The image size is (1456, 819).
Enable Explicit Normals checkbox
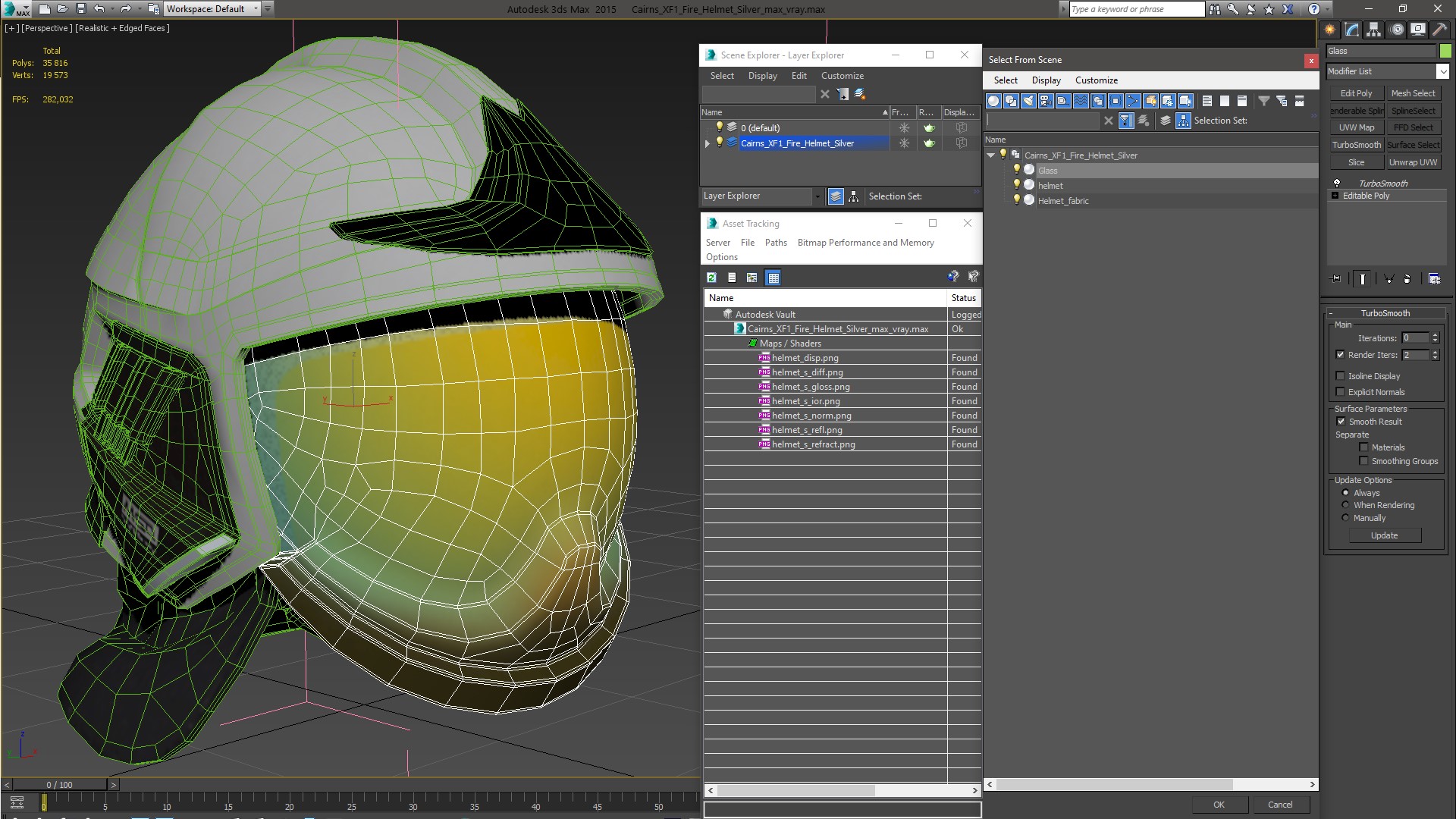tap(1340, 392)
